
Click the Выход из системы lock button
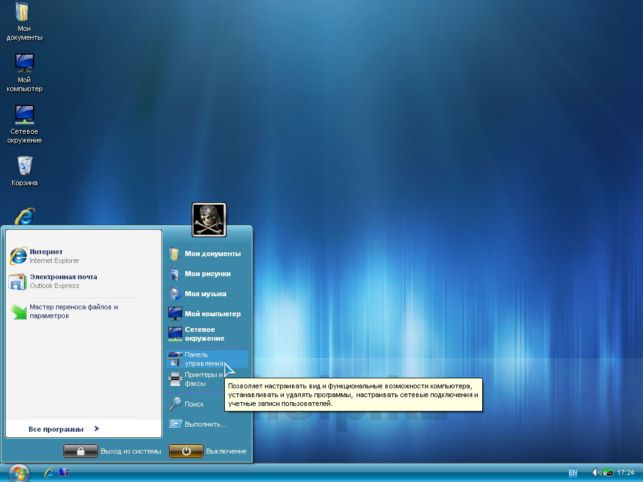pyautogui.click(x=80, y=451)
